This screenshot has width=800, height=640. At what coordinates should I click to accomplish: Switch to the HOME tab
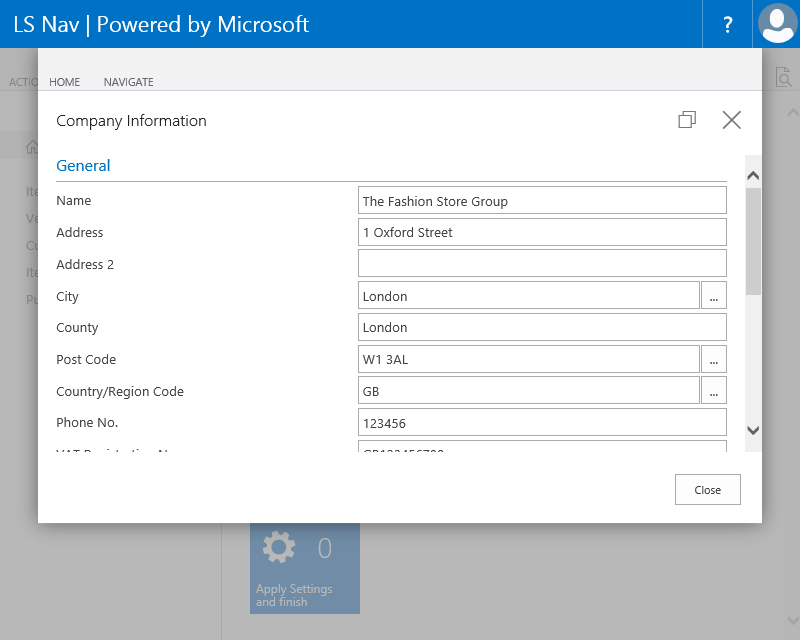click(x=65, y=82)
